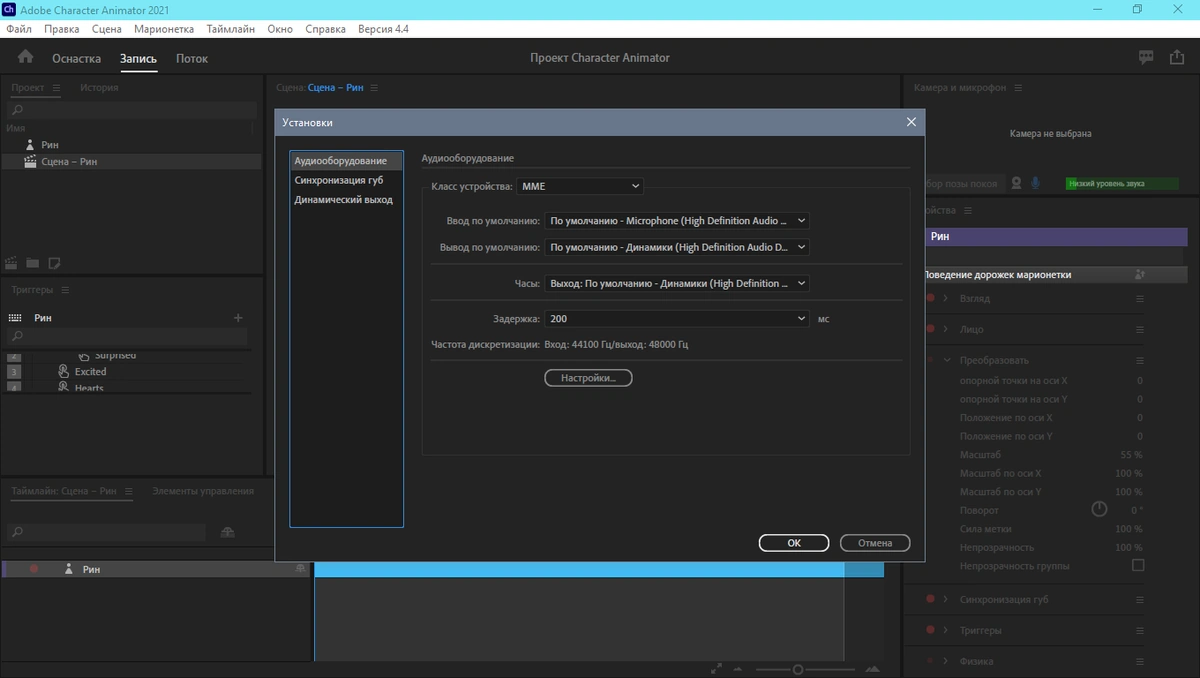Image resolution: width=1200 pixels, height=678 pixels.
Task: Click the new folder icon in the Project panel
Action: coord(33,263)
